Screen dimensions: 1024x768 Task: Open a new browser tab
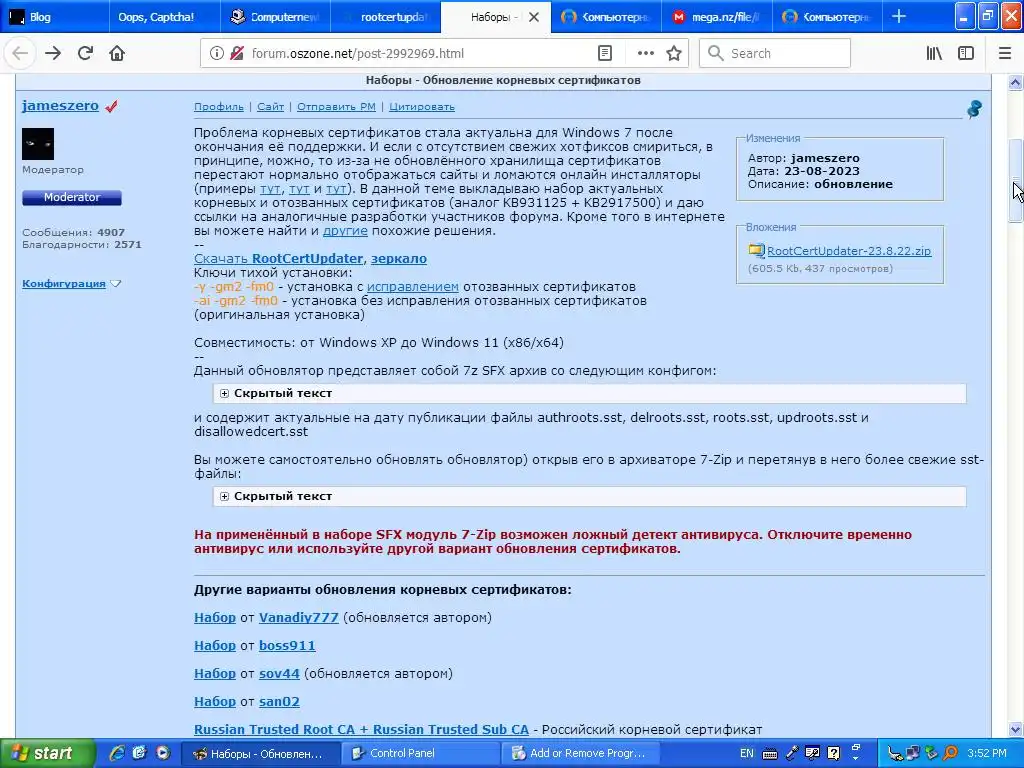tap(899, 16)
